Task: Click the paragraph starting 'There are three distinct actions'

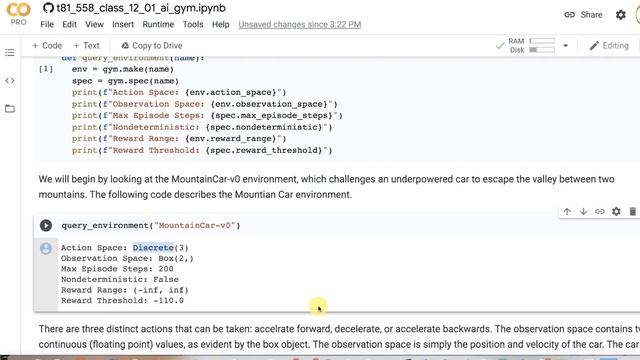Action: 339,337
